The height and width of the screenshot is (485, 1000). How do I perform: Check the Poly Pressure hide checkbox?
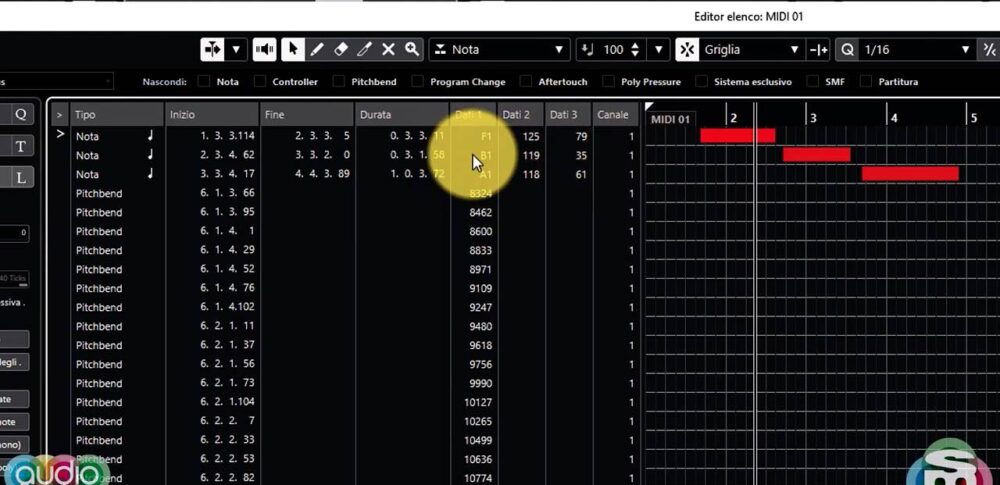pyautogui.click(x=609, y=82)
